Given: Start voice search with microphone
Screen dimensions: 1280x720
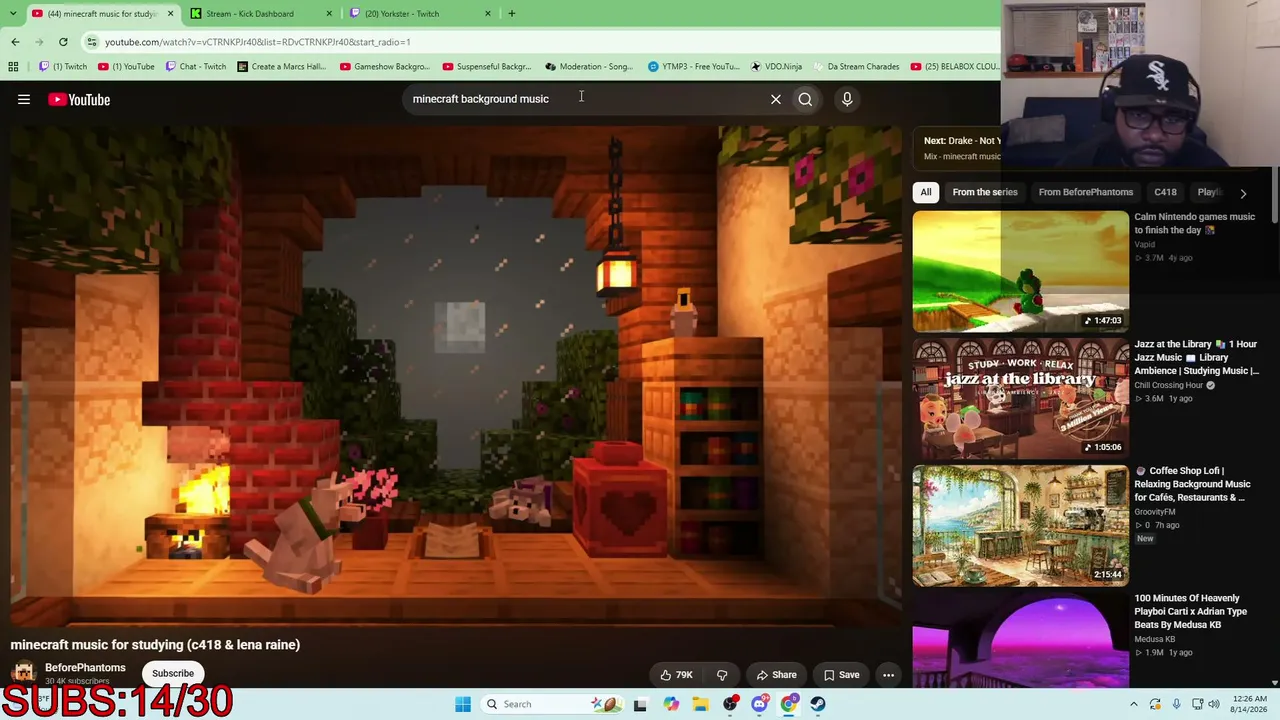Looking at the screenshot, I should click(847, 99).
